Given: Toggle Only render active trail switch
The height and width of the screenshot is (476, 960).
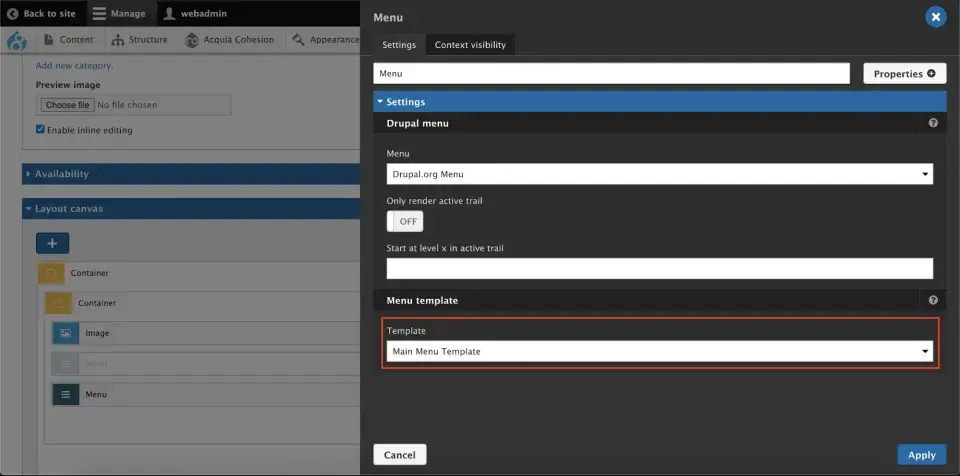Looking at the screenshot, I should pyautogui.click(x=405, y=221).
